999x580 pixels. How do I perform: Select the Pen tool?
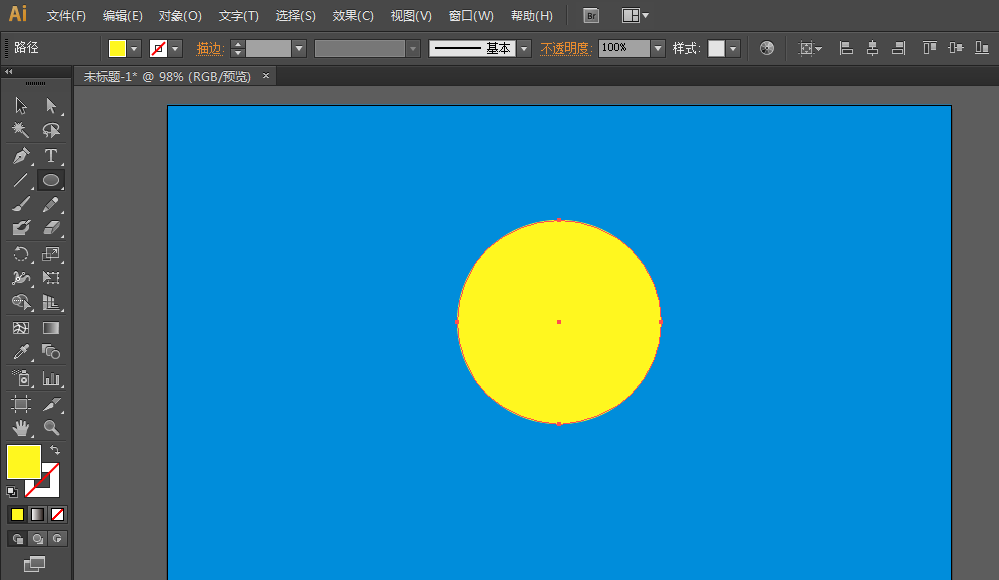[x=20, y=156]
